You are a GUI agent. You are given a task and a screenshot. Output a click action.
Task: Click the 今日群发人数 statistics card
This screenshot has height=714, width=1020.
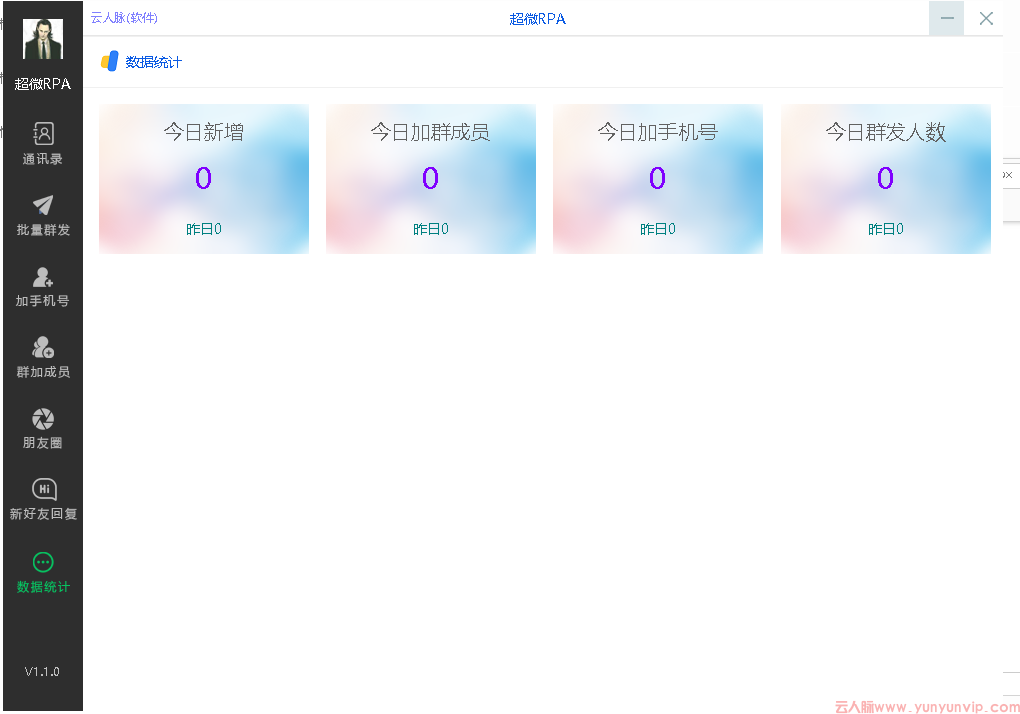(886, 179)
